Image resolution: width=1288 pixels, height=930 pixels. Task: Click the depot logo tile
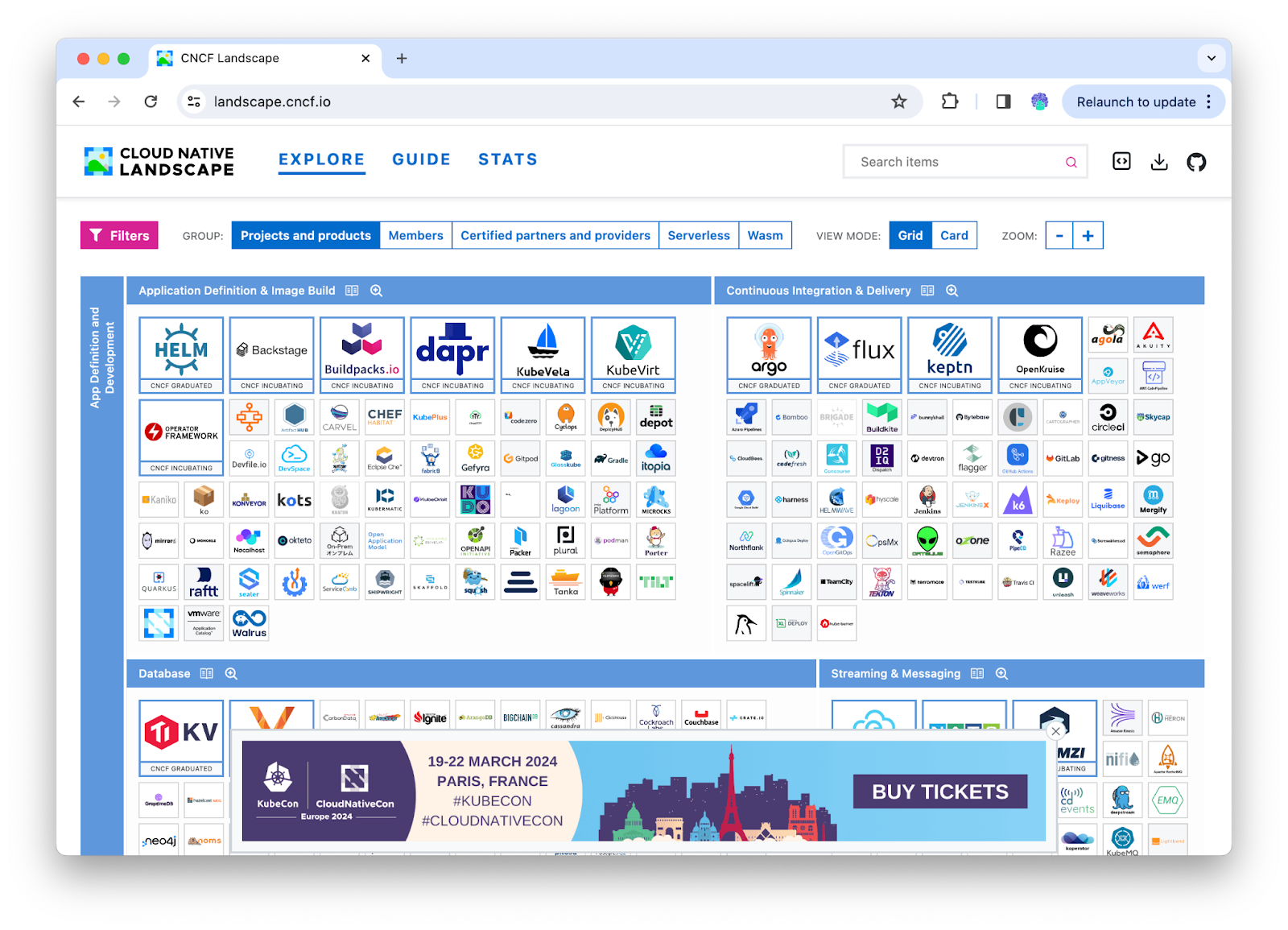[x=656, y=416]
